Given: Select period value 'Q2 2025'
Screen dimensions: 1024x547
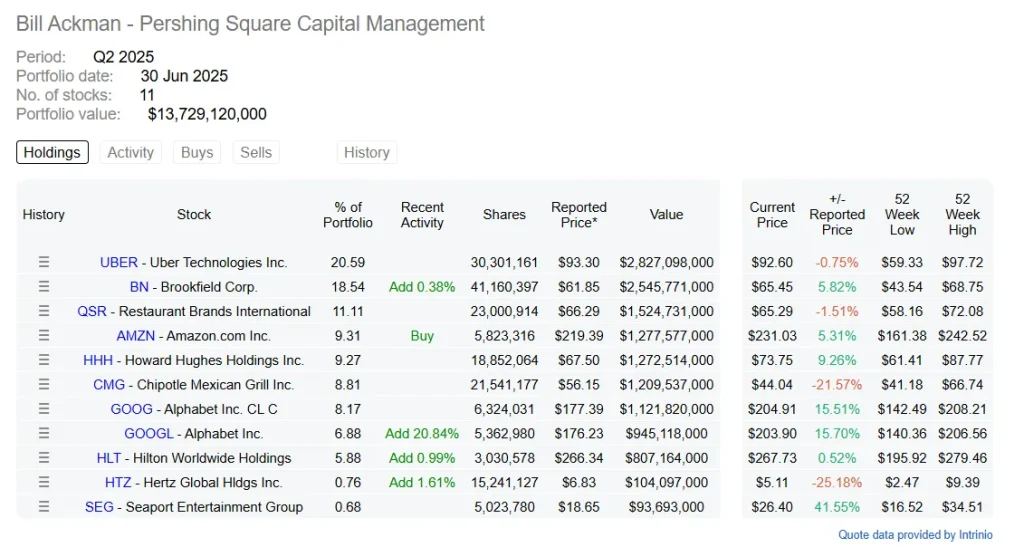Looking at the screenshot, I should (123, 57).
